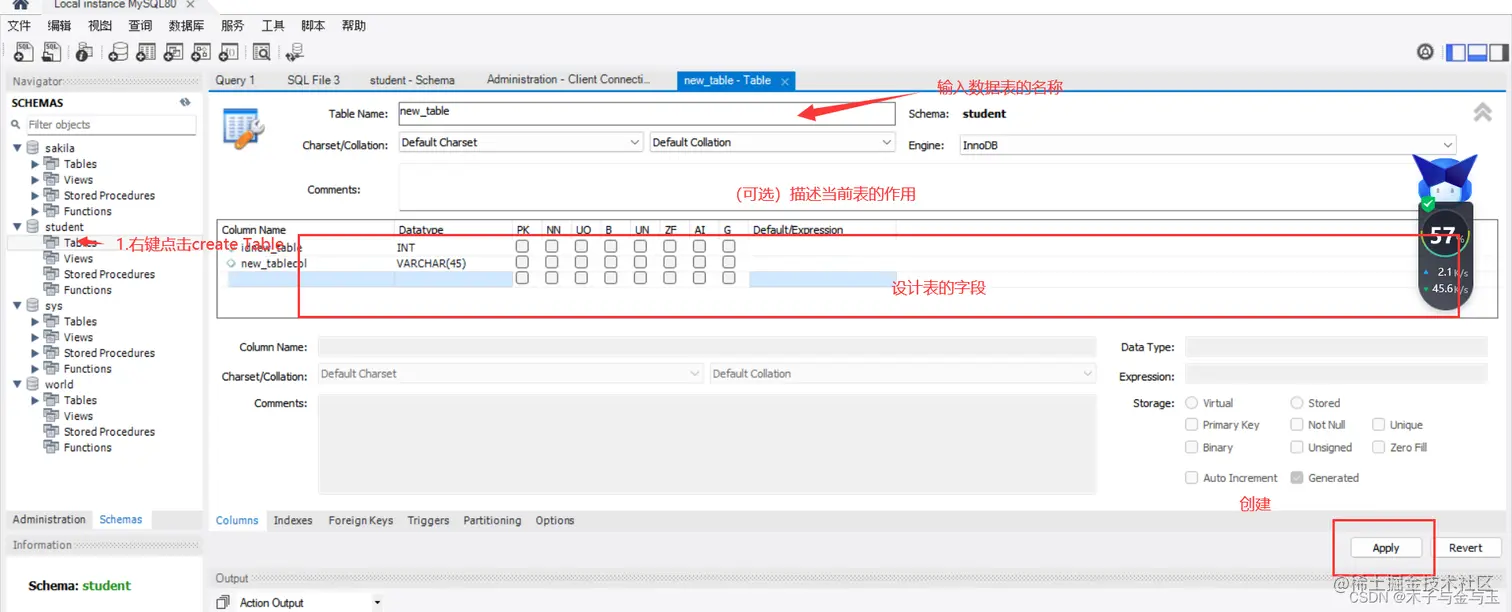1512x612 pixels.
Task: Check NN for the new_tablecol column
Action: point(552,262)
